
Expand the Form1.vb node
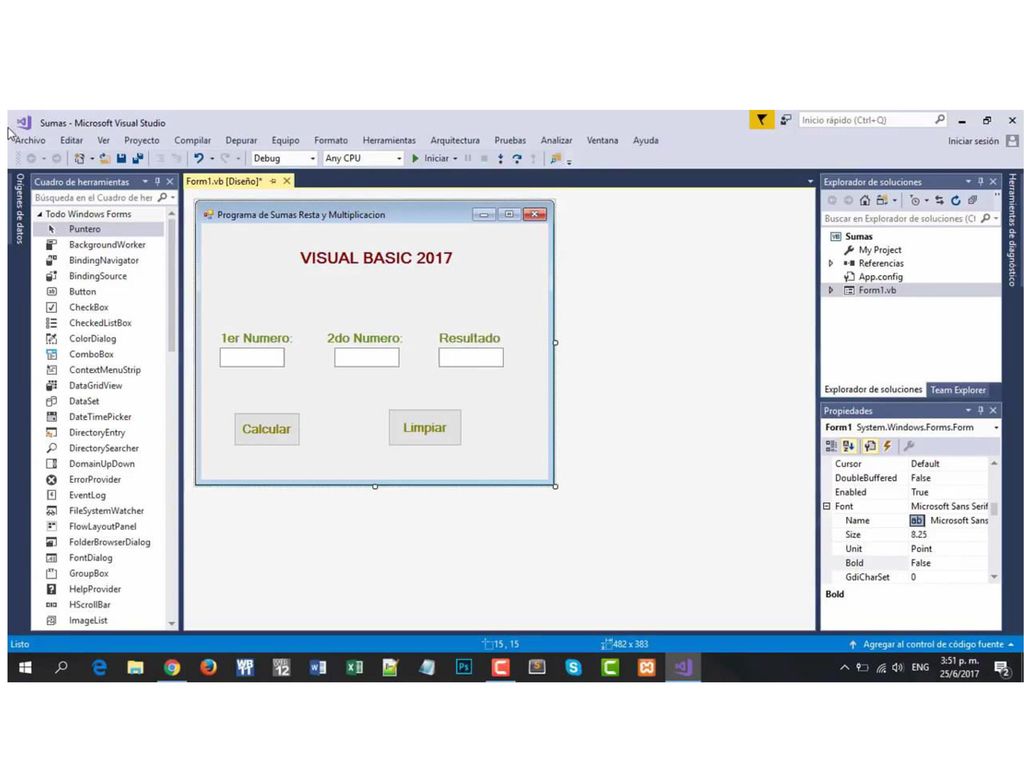click(x=831, y=291)
